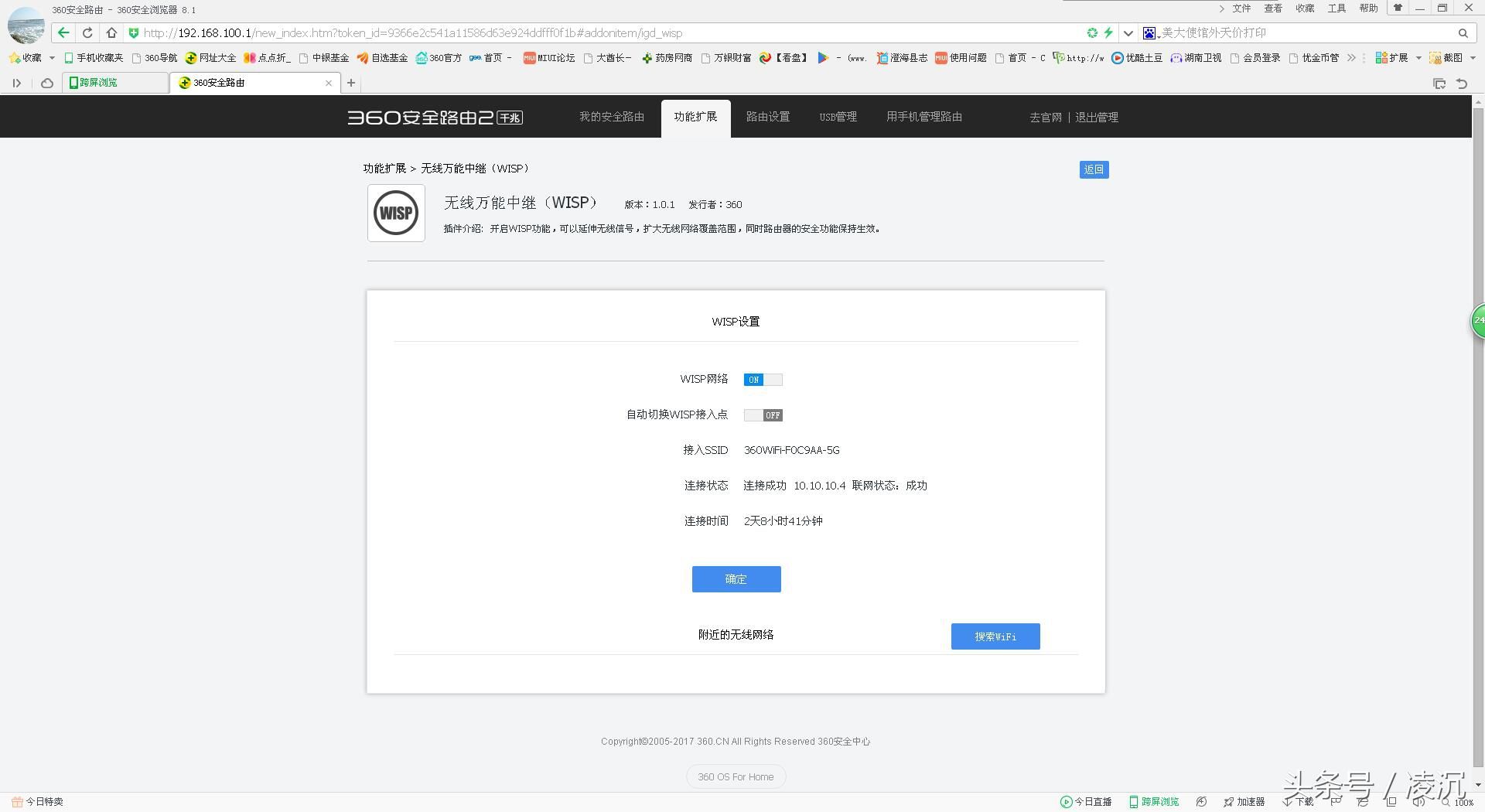Open the 优酷土豆 bookmark
This screenshot has width=1485, height=812.
(x=1137, y=58)
